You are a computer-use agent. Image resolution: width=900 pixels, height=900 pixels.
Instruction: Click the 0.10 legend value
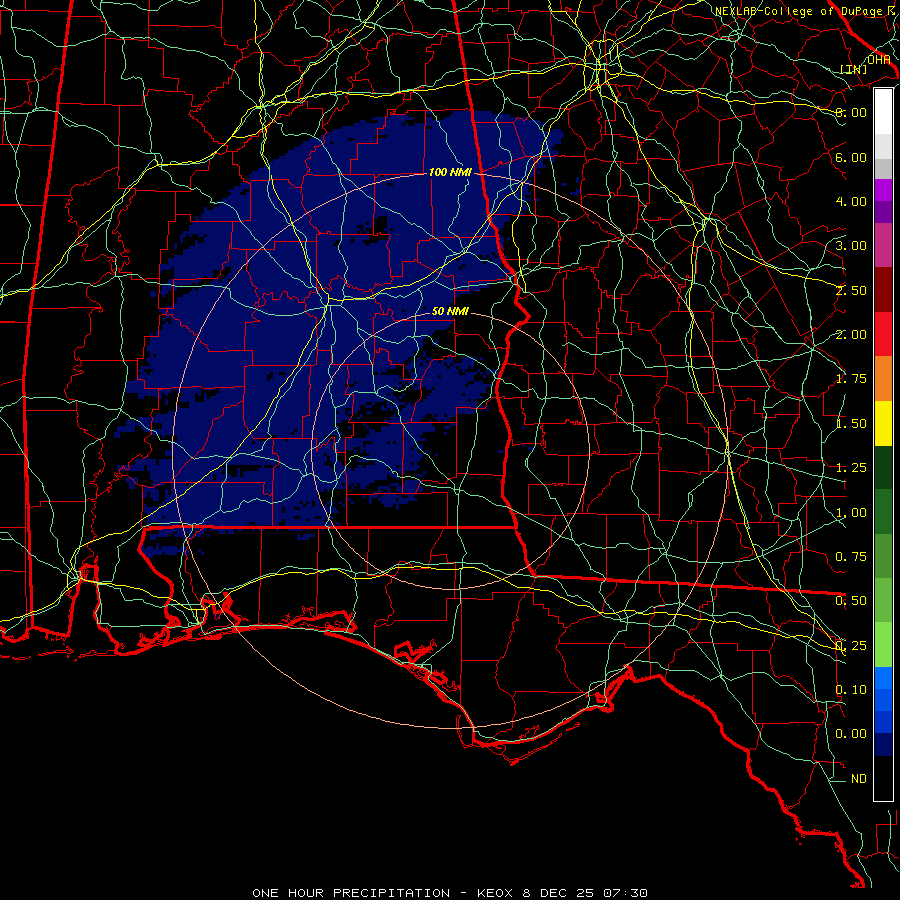point(851,690)
